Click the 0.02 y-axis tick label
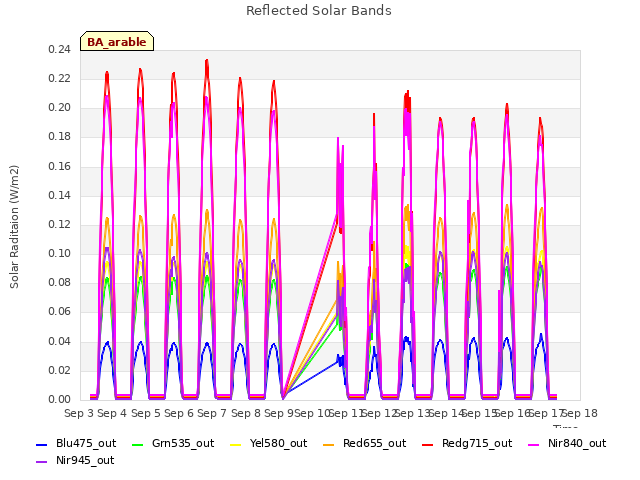The width and height of the screenshot is (640, 480). point(59,370)
